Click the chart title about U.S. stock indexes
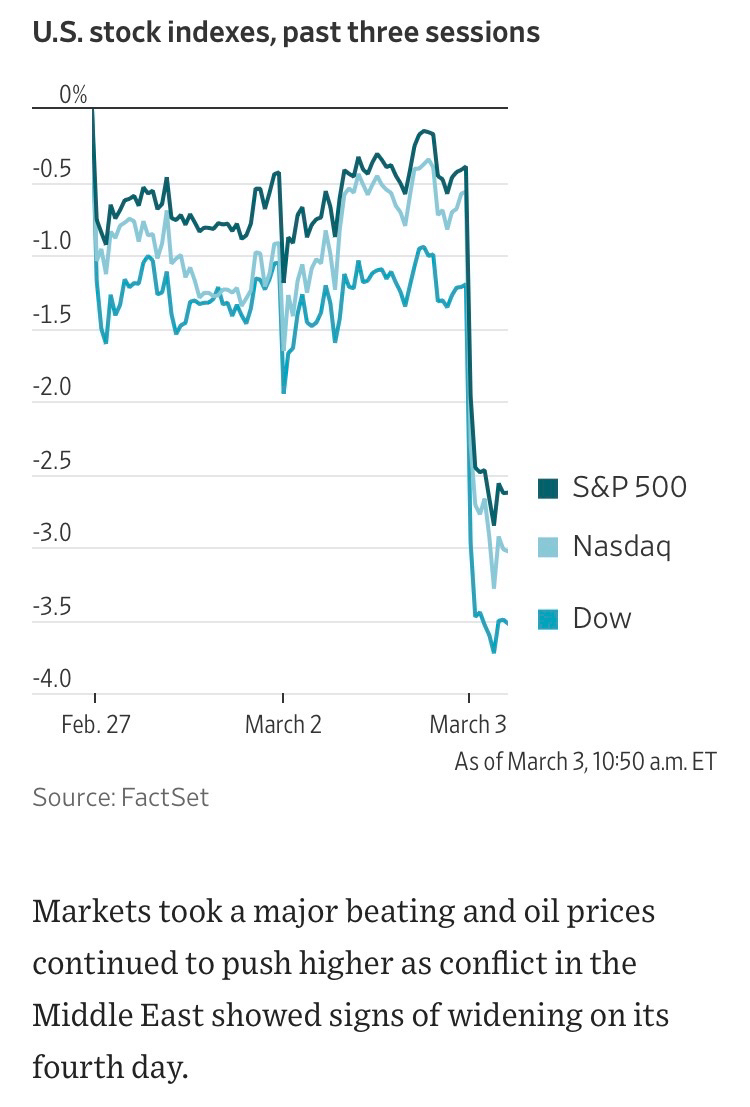 286,33
